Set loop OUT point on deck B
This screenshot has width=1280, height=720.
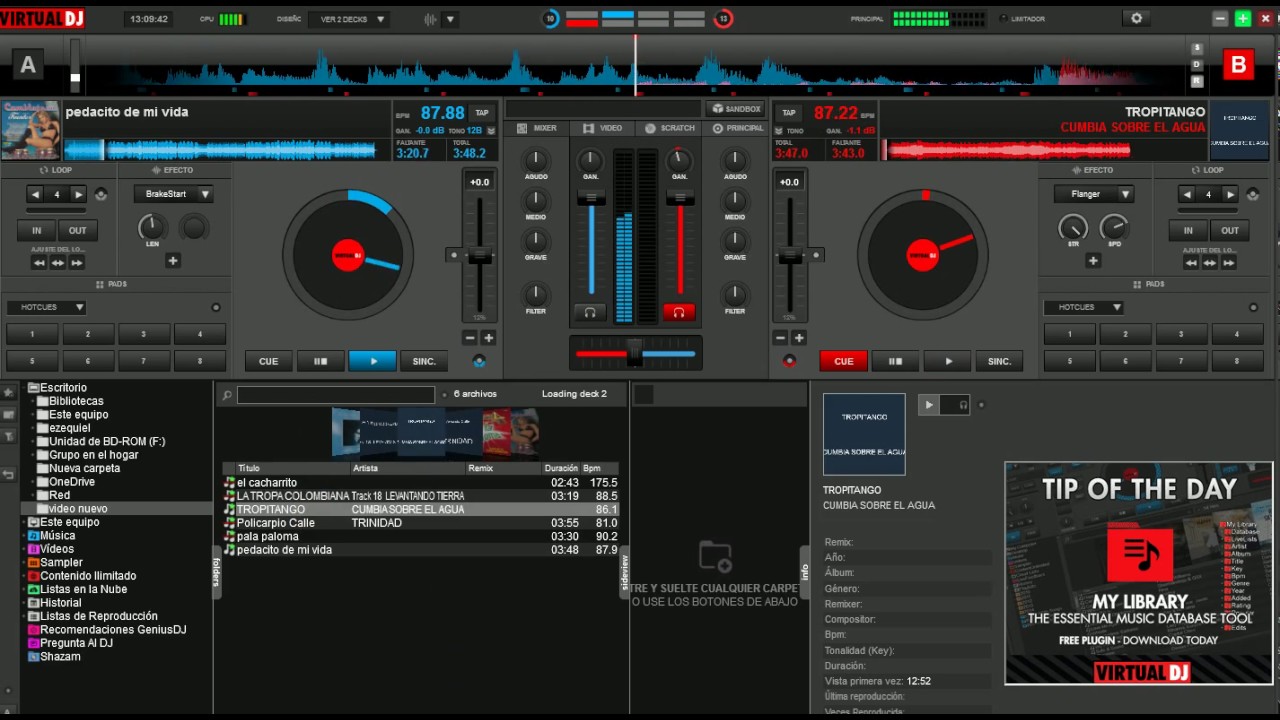tap(1230, 230)
